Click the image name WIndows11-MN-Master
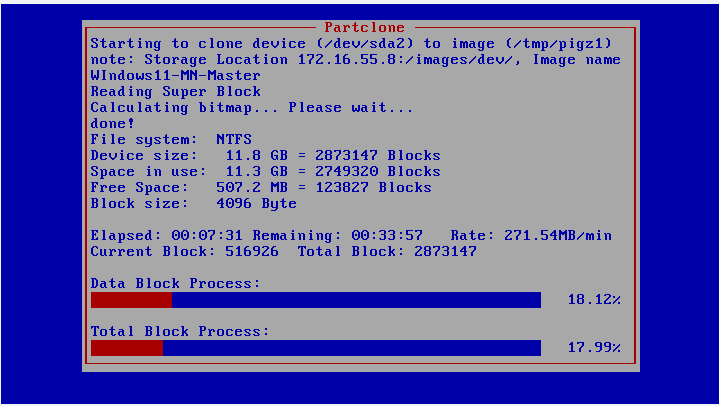The image size is (719, 406). coord(176,75)
